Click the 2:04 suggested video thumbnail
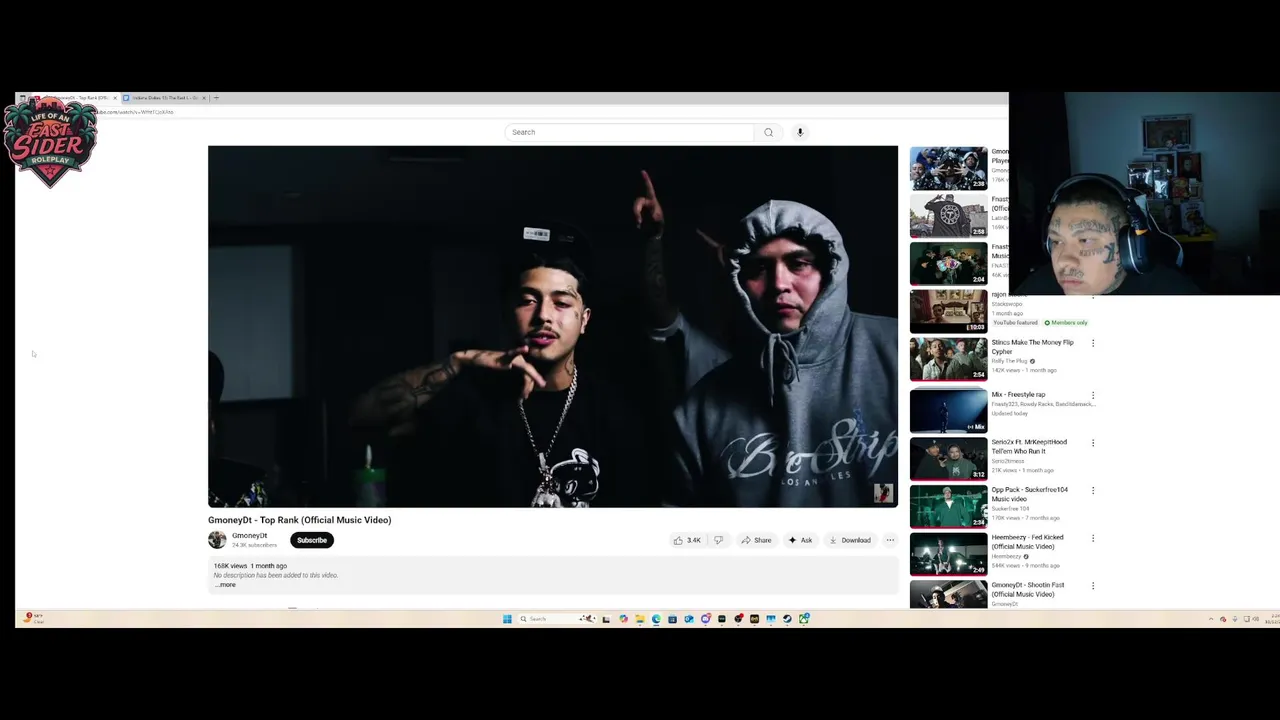The image size is (1280, 720). [948, 264]
